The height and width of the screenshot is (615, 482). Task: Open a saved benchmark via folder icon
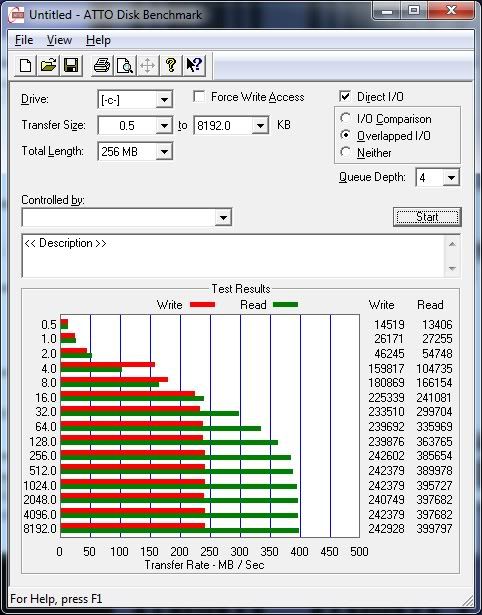click(48, 65)
